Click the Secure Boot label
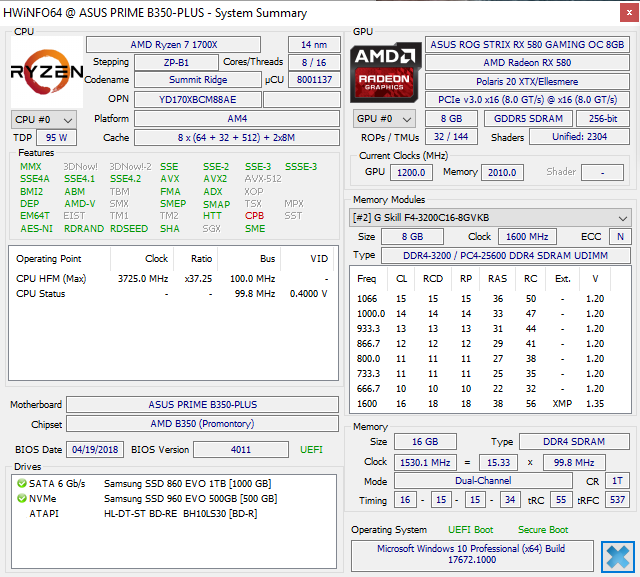Image resolution: width=640 pixels, height=577 pixels. [x=543, y=530]
